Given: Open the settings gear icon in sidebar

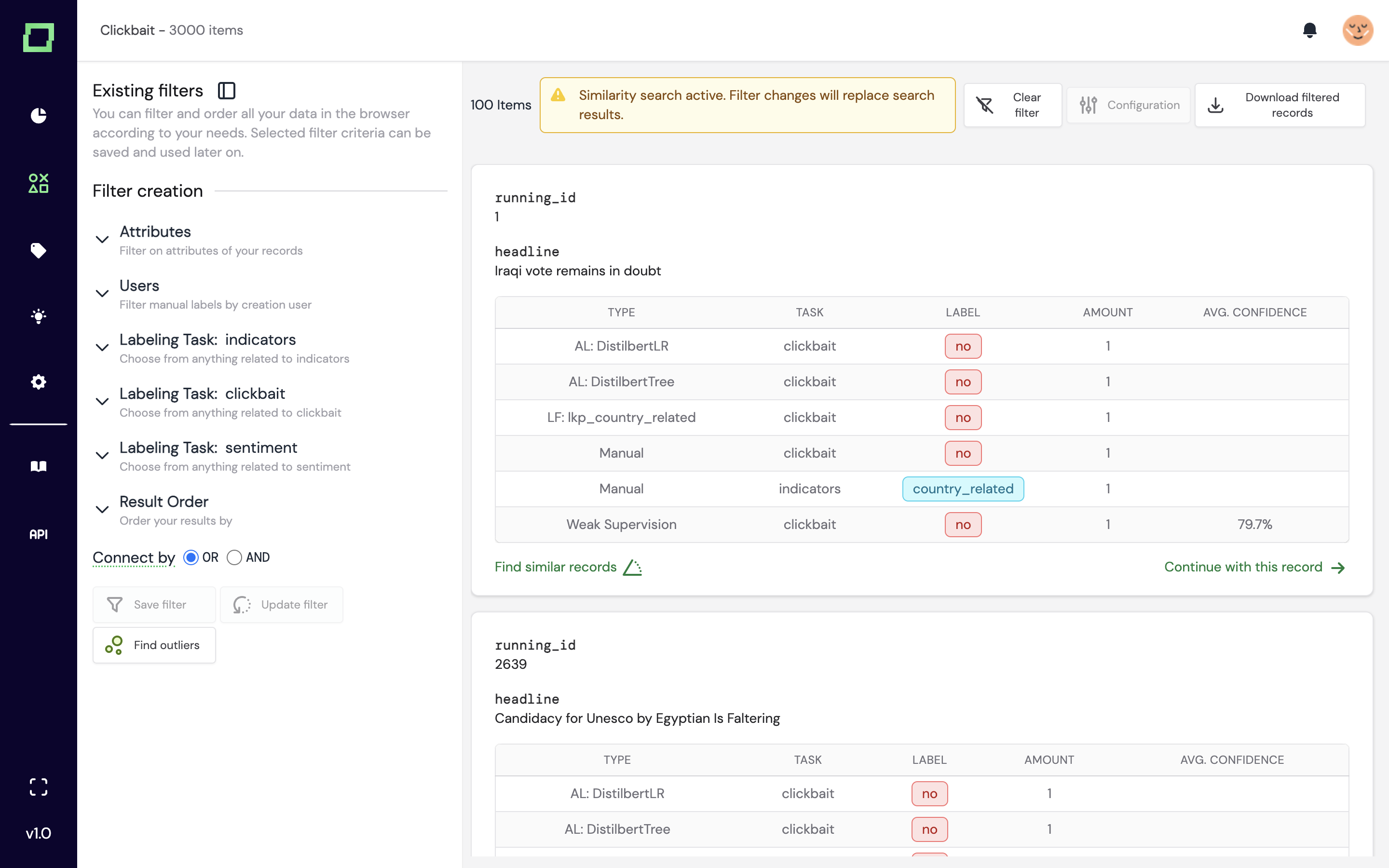Looking at the screenshot, I should [x=39, y=382].
